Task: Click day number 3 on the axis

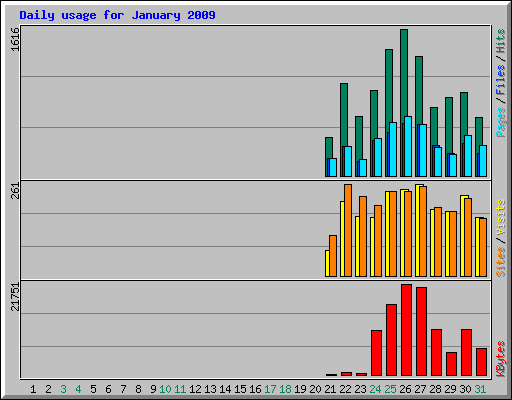Action: (x=63, y=389)
